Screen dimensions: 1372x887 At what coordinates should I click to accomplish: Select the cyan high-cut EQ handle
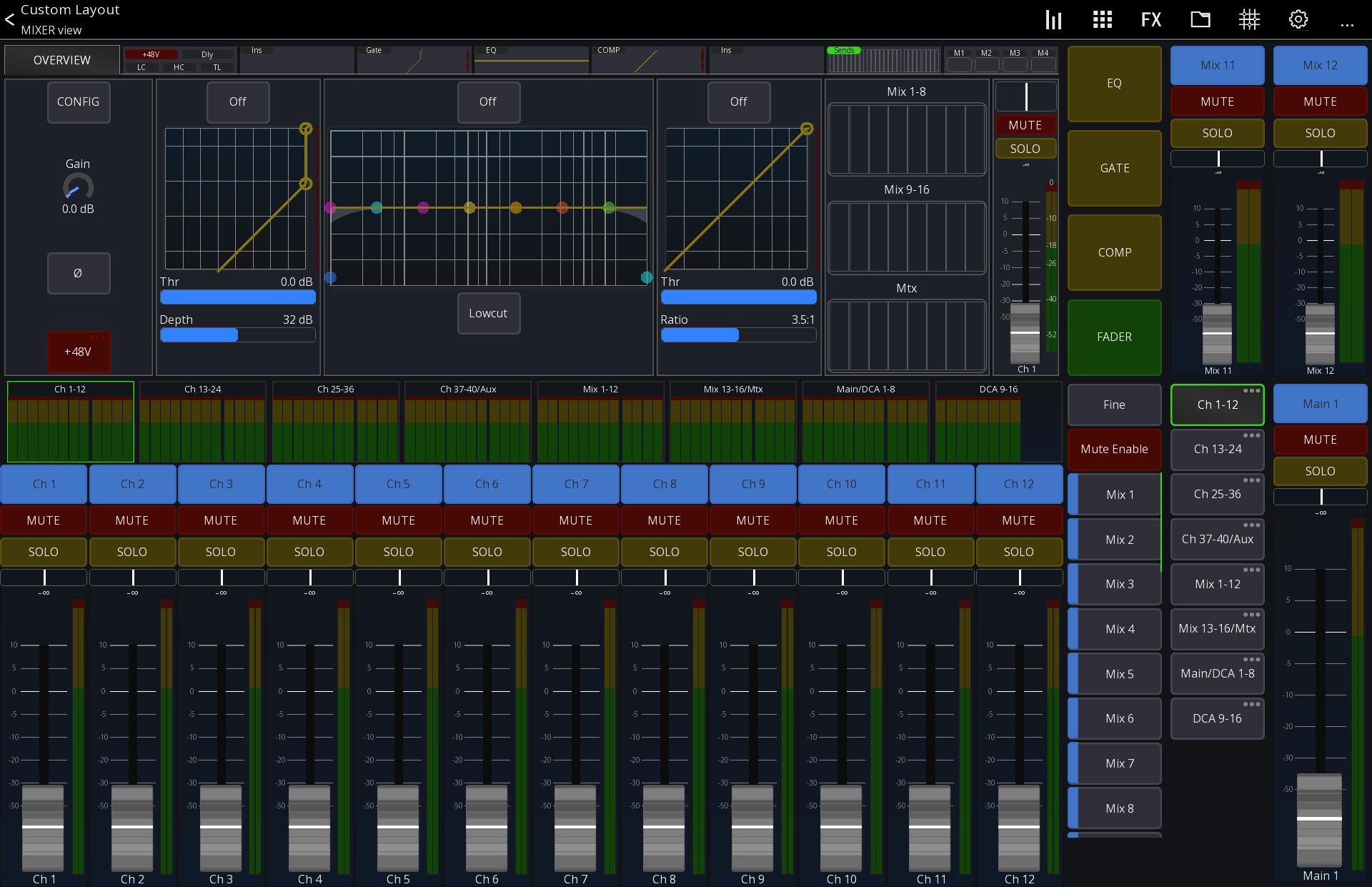click(647, 277)
